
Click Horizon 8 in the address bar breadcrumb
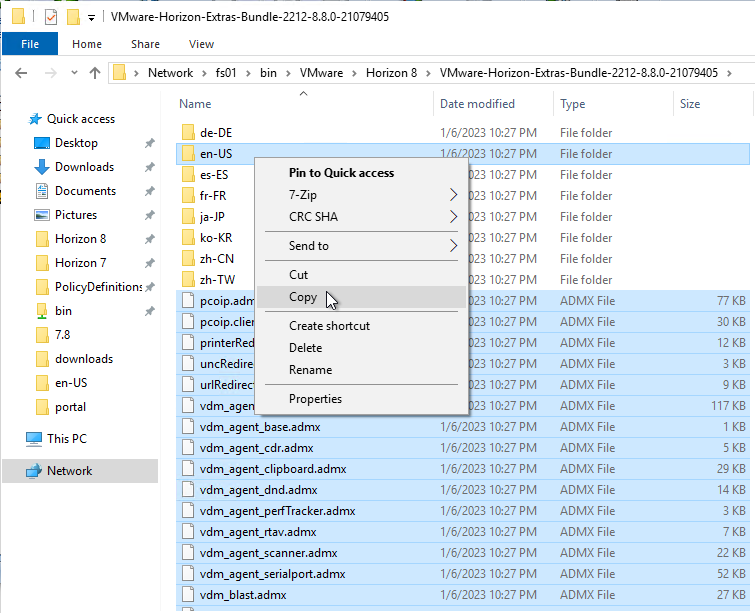391,73
